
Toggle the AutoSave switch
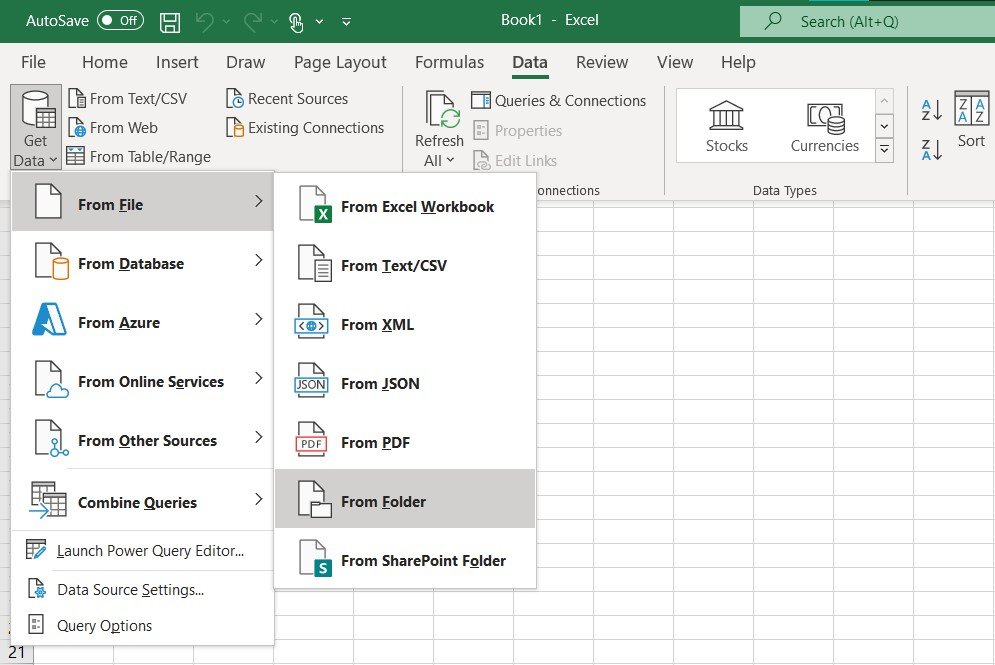pyautogui.click(x=120, y=21)
